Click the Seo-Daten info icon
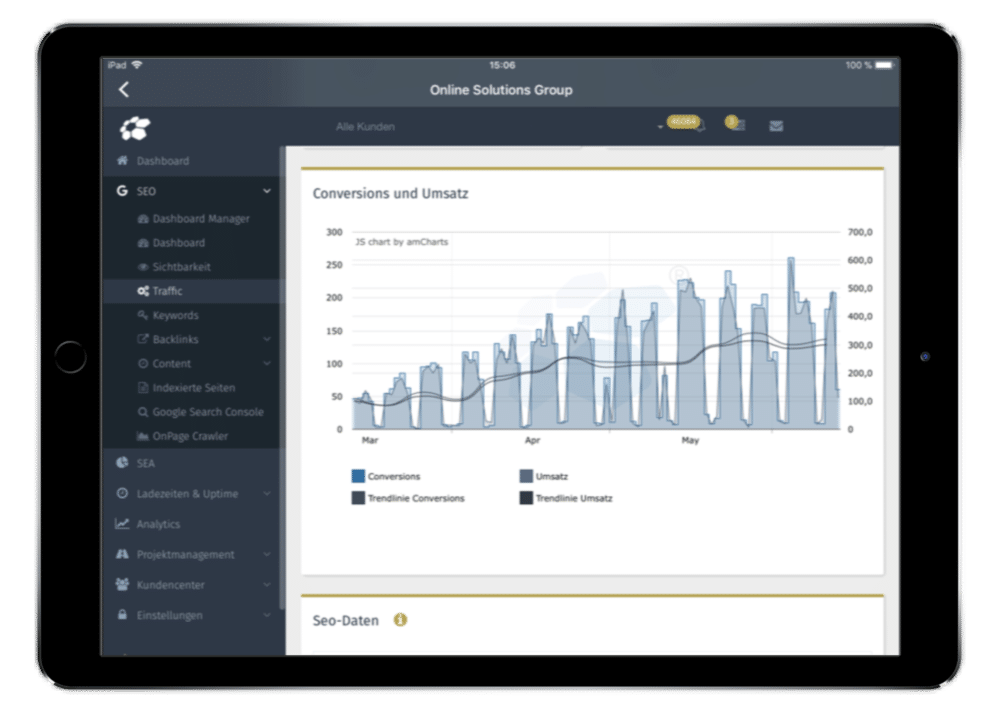Viewport: 1000px width, 713px height. pyautogui.click(x=400, y=621)
